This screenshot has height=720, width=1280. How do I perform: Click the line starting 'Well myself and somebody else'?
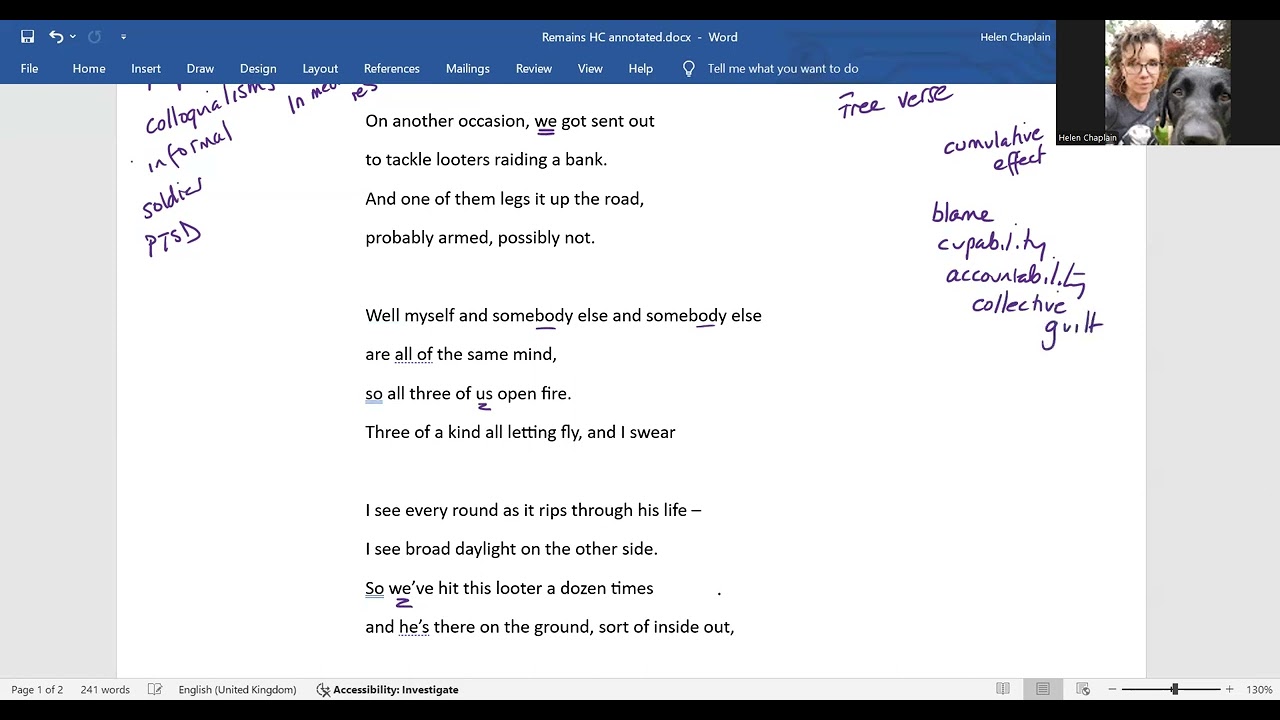[563, 316]
